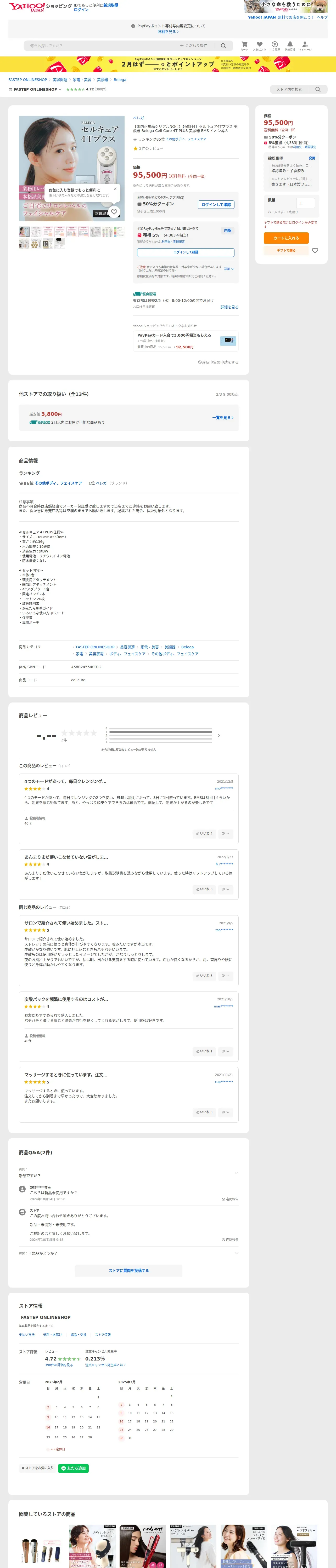Viewport: 336px width, 1568px height.
Task: Open 美容関連 in the top breadcrumb
Action: (60, 80)
